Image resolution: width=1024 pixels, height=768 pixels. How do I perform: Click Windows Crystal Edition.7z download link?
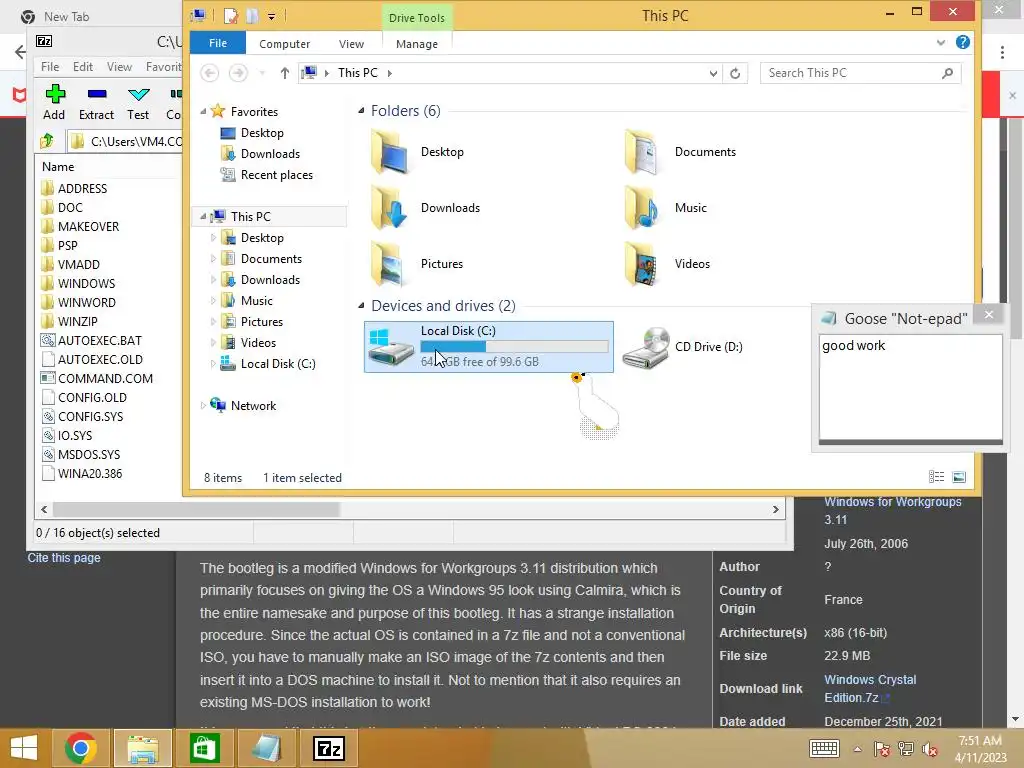tap(870, 688)
